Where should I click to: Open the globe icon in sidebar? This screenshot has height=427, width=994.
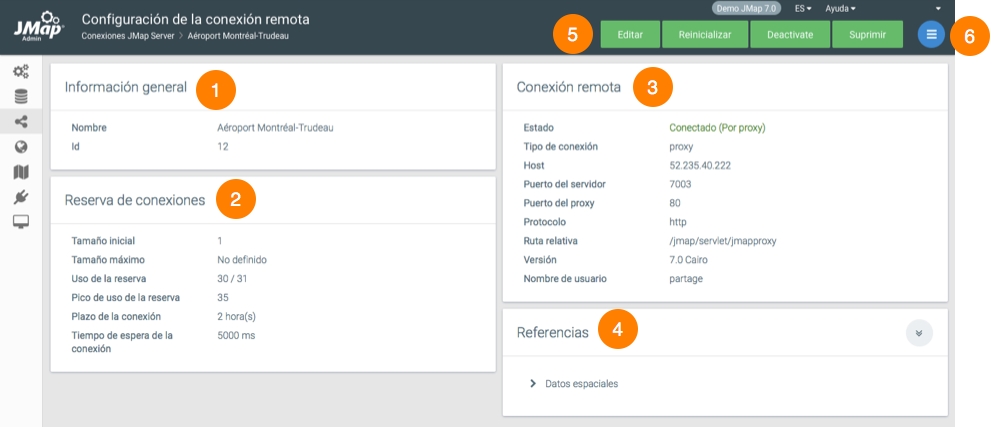(x=20, y=147)
